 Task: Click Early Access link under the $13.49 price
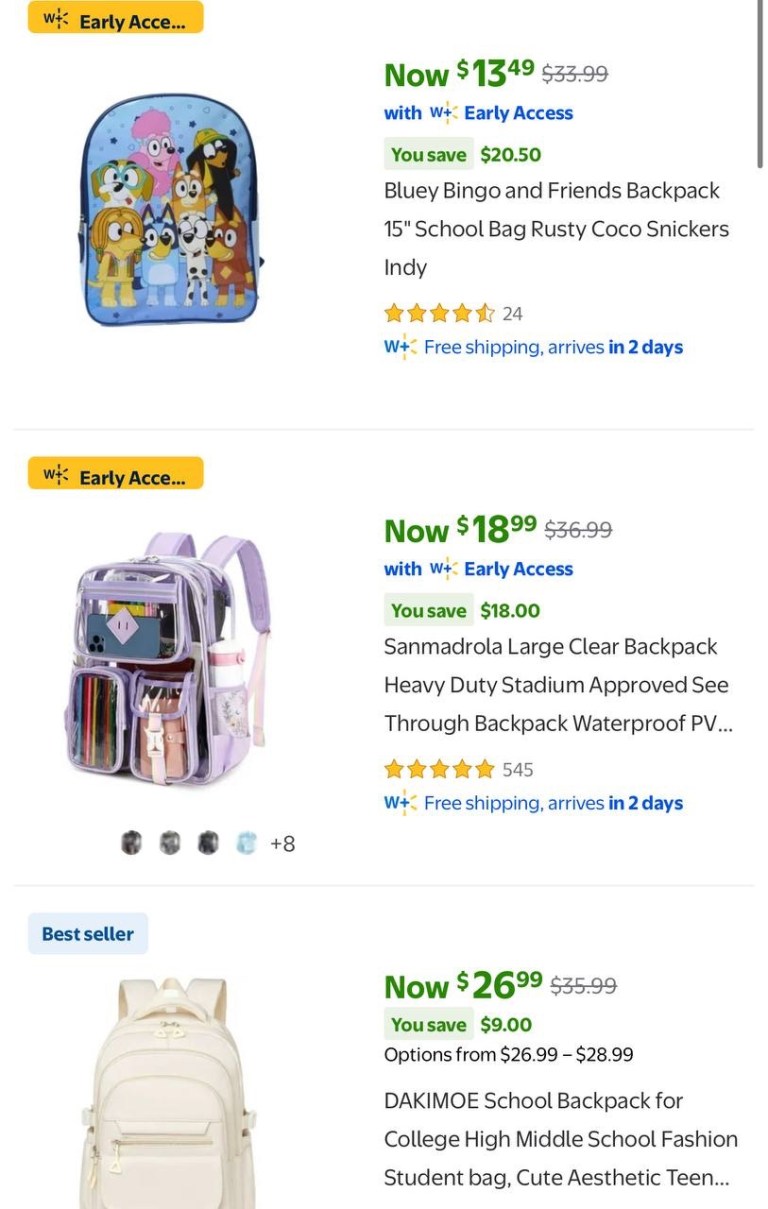518,113
